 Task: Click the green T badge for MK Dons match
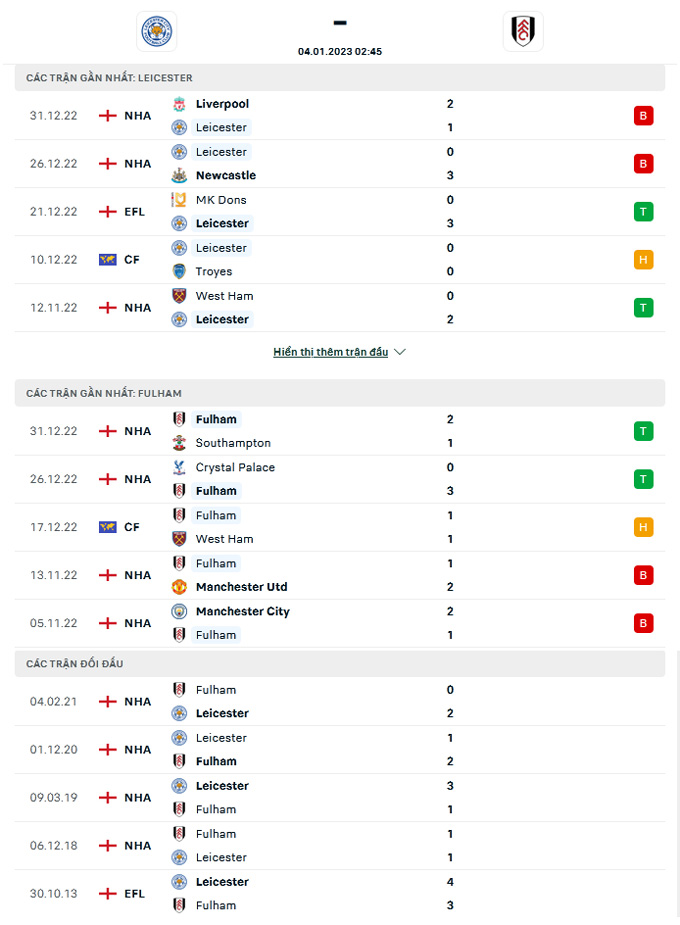tap(643, 212)
